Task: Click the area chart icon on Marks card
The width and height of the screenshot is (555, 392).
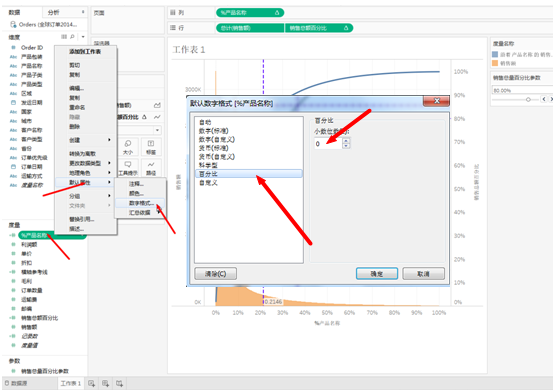Action: [157, 105]
